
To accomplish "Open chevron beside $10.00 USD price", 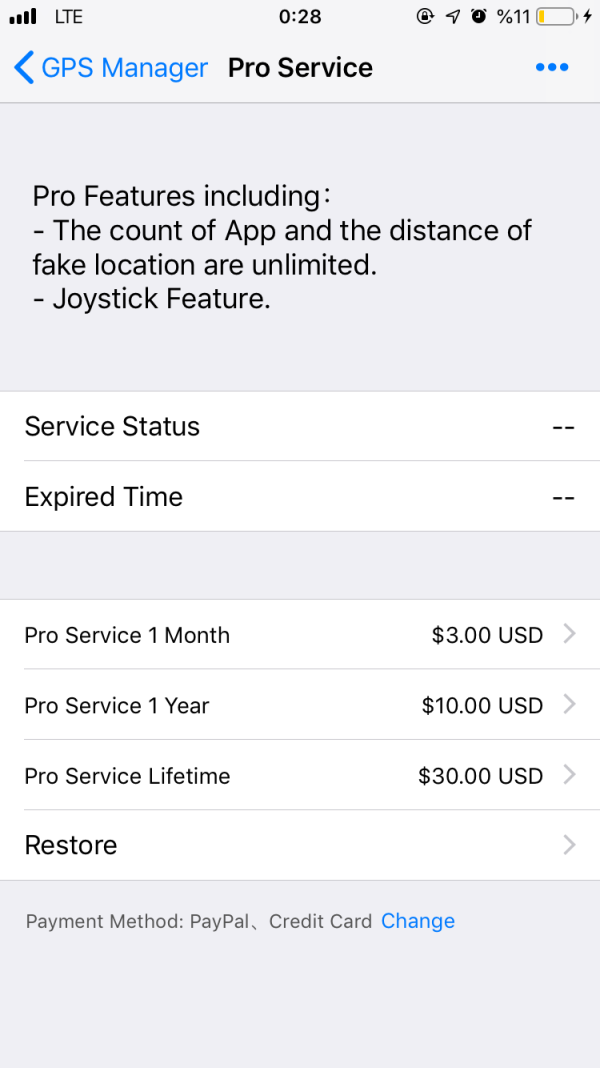I will (569, 704).
